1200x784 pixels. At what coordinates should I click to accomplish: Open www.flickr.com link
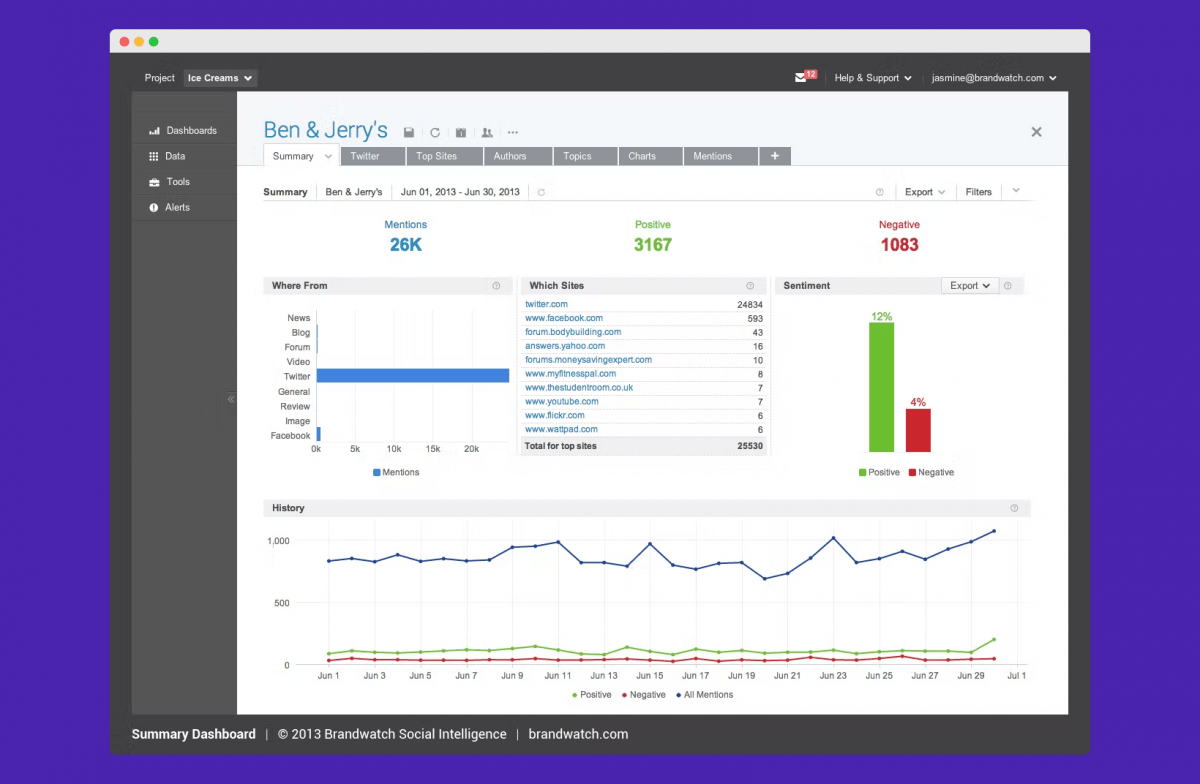point(555,416)
